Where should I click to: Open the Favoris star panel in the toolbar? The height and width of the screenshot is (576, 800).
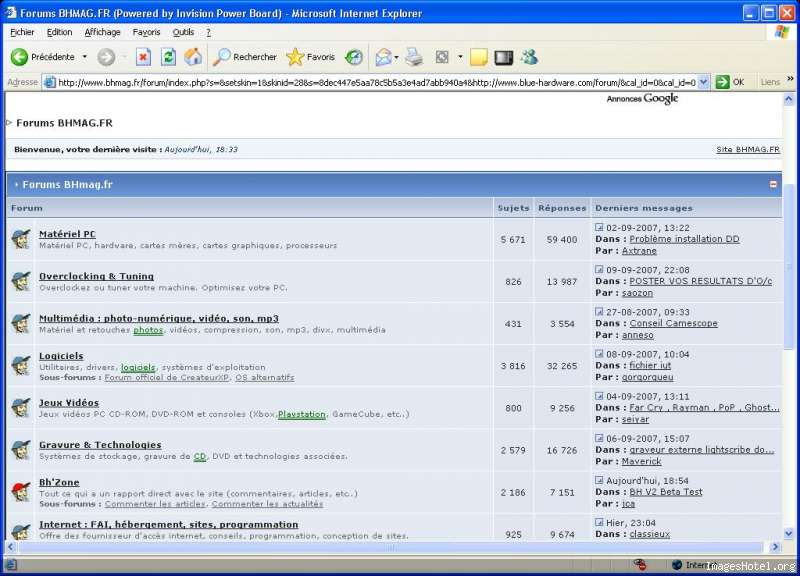tap(311, 57)
